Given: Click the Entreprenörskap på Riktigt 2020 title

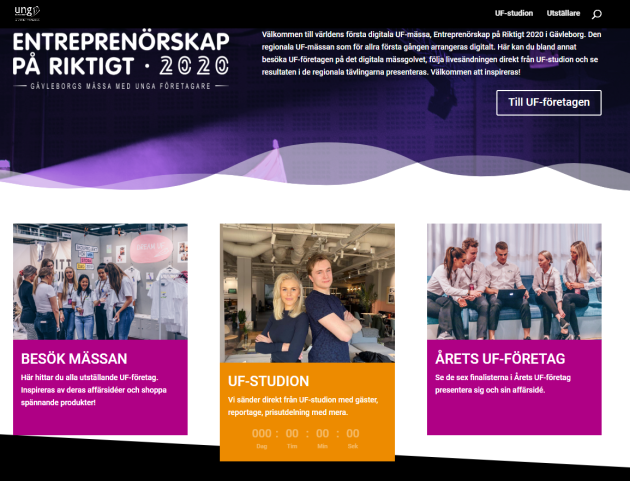Looking at the screenshot, I should pyautogui.click(x=121, y=54).
